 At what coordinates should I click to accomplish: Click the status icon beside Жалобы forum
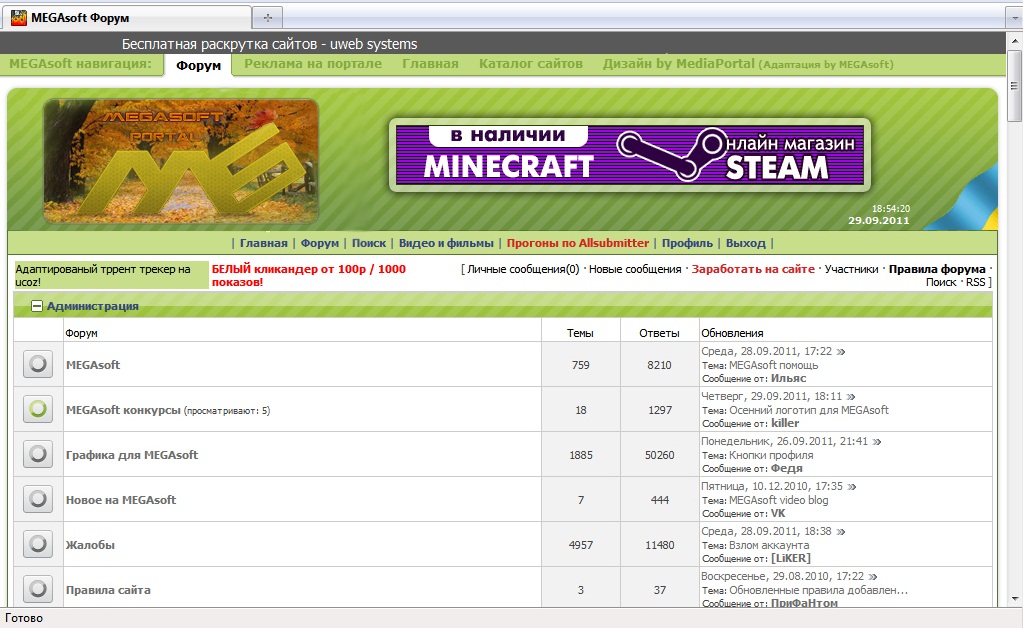click(38, 544)
